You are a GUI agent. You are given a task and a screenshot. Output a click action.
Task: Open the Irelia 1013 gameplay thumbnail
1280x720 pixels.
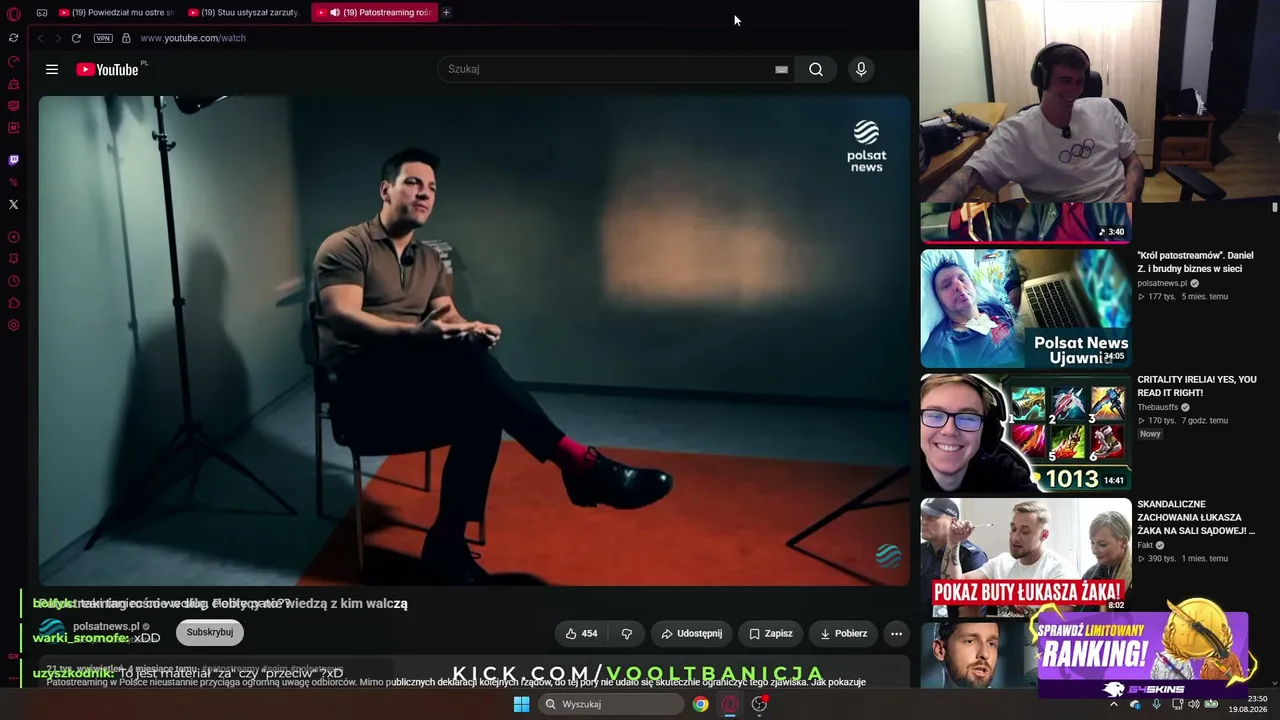pos(1026,433)
